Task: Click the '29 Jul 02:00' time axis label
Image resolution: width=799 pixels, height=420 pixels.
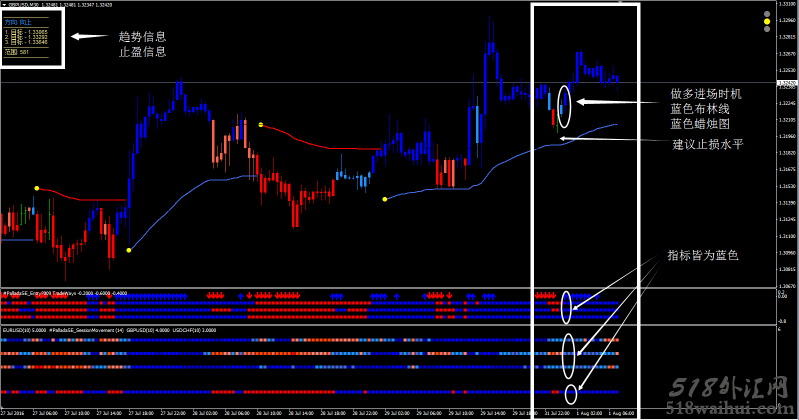Action: pos(397,413)
